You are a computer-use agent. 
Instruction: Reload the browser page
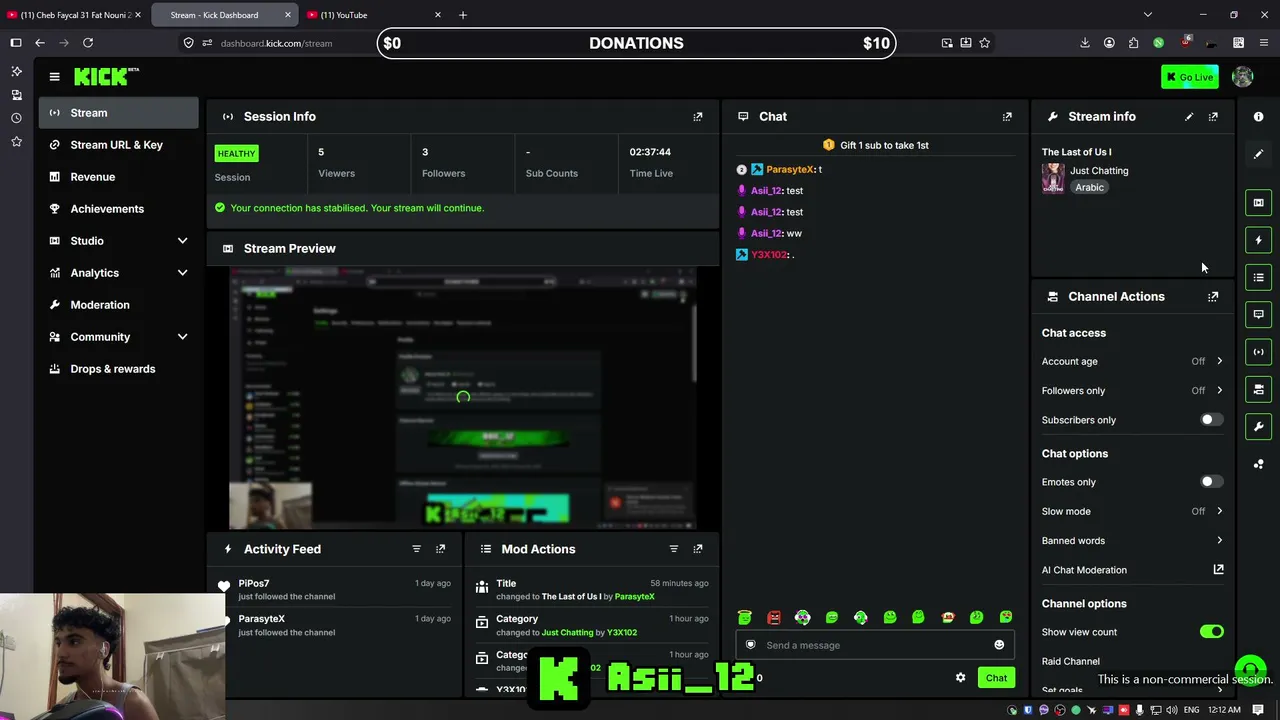point(88,43)
